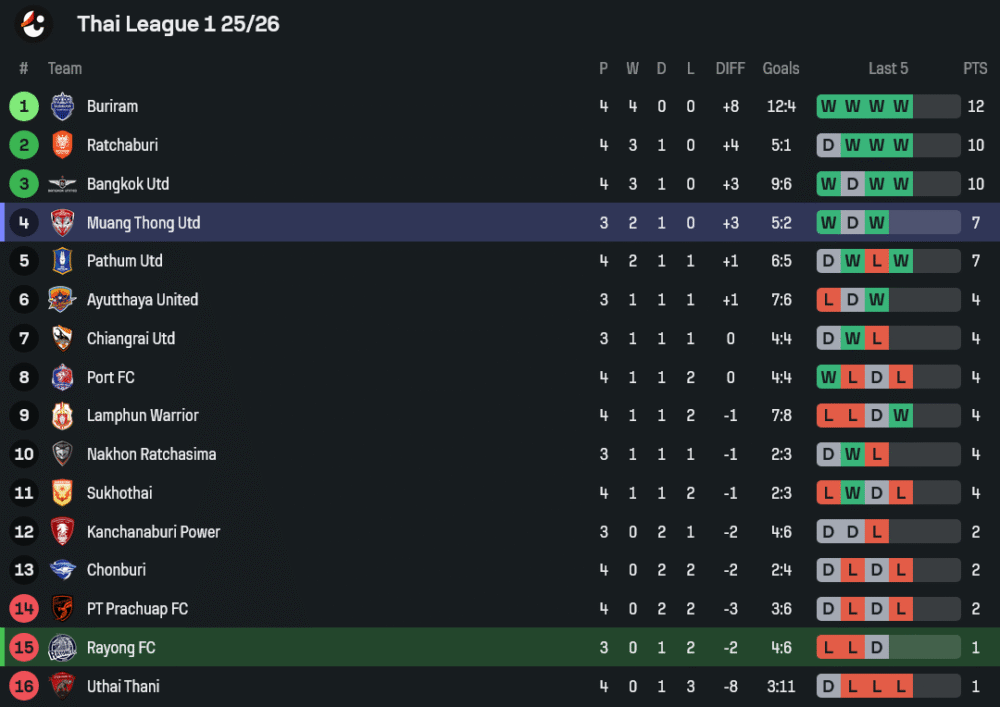The width and height of the screenshot is (1000, 707).
Task: Sort table by PTS column header
Action: click(x=975, y=68)
